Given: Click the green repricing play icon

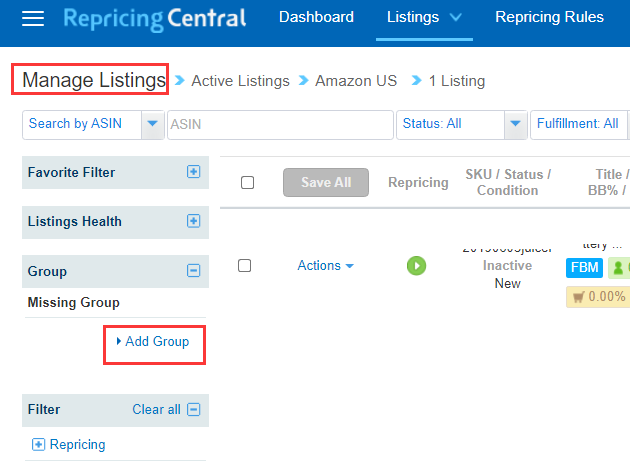Looking at the screenshot, I should click(x=416, y=266).
